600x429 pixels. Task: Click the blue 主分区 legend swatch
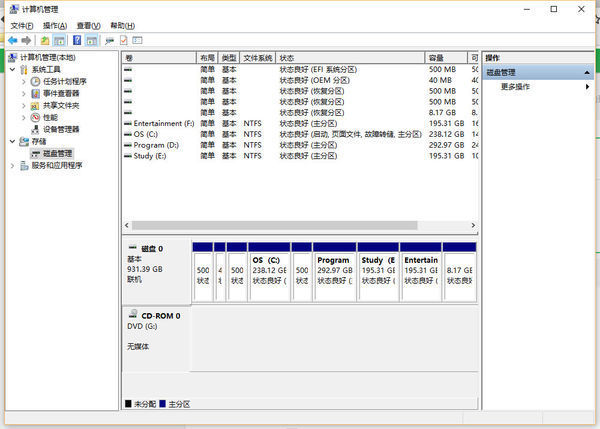point(163,404)
